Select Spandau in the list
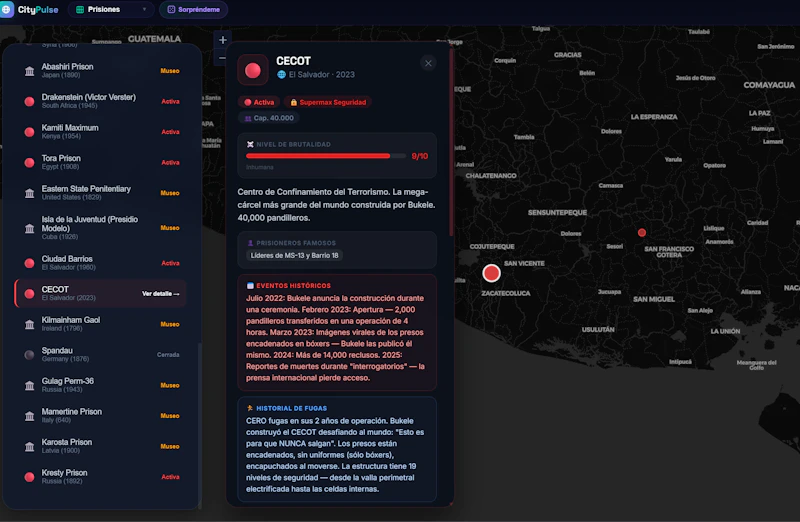This screenshot has width=800, height=522. pyautogui.click(x=101, y=355)
